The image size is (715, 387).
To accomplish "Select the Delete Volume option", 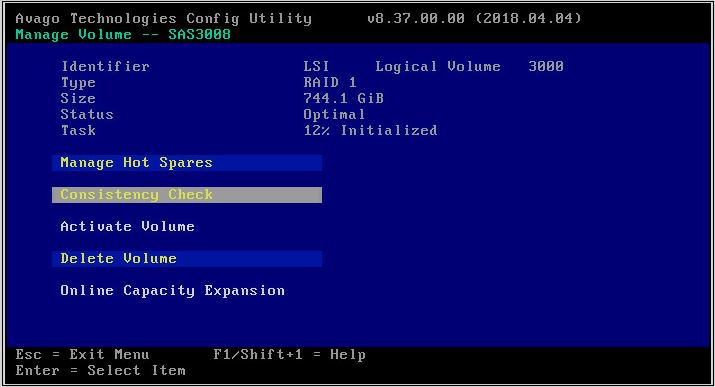I will (x=187, y=258).
